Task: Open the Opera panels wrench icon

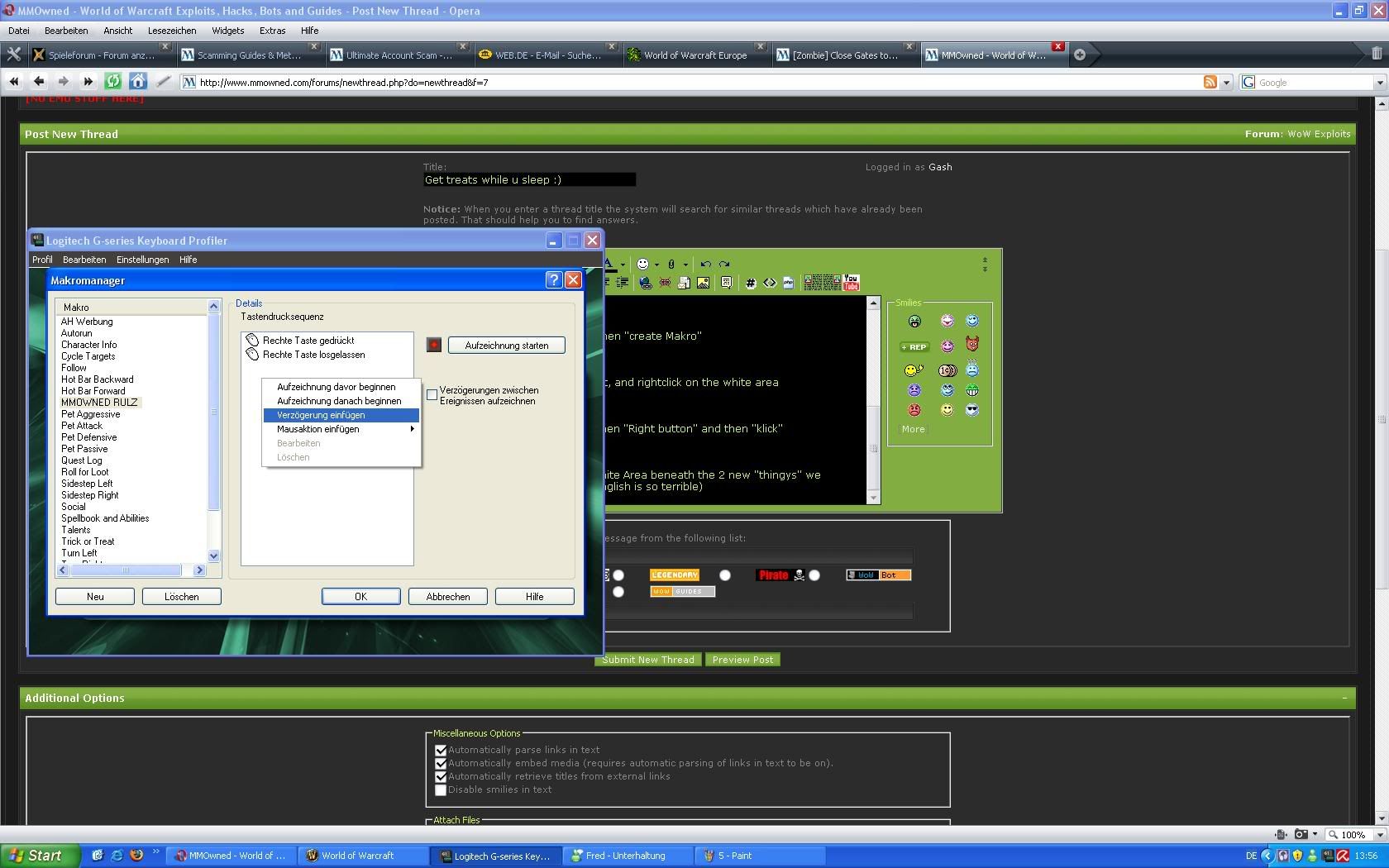Action: pos(14,55)
